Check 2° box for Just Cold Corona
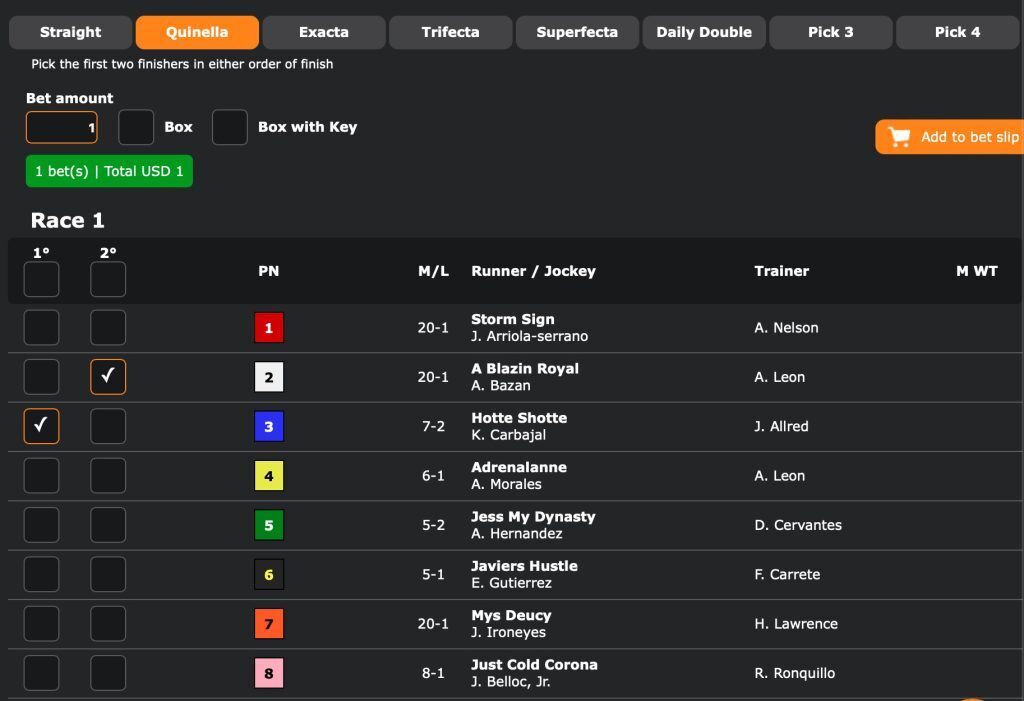 click(108, 673)
